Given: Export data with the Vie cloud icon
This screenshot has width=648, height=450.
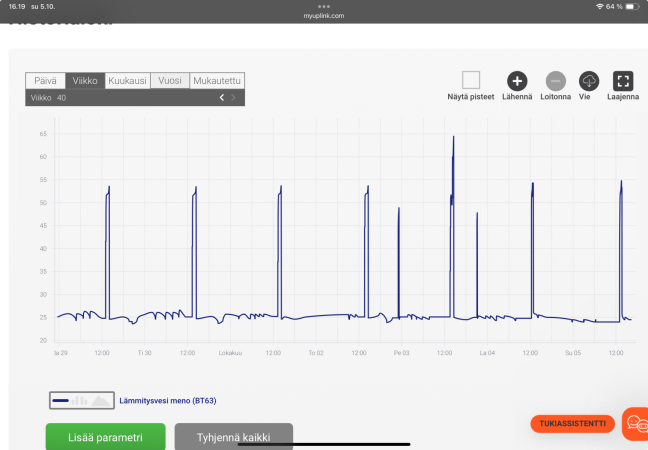Looking at the screenshot, I should tap(589, 81).
